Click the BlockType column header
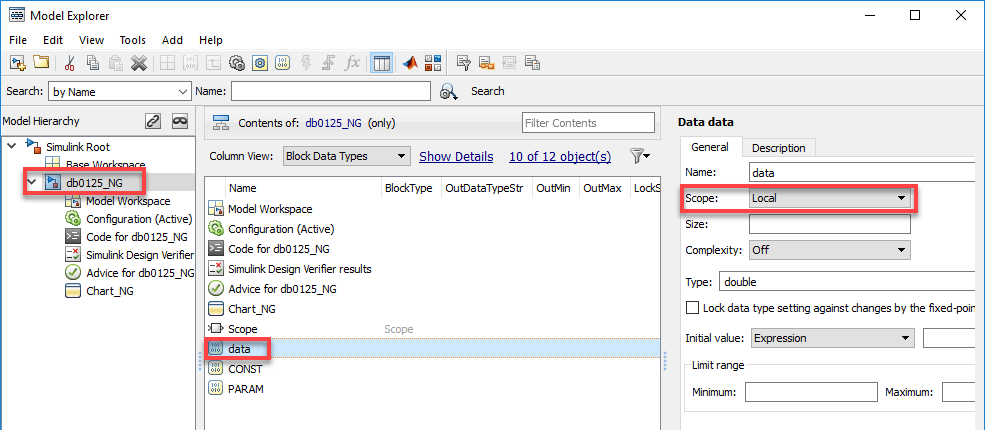Image resolution: width=985 pixels, height=430 pixels. (x=408, y=188)
